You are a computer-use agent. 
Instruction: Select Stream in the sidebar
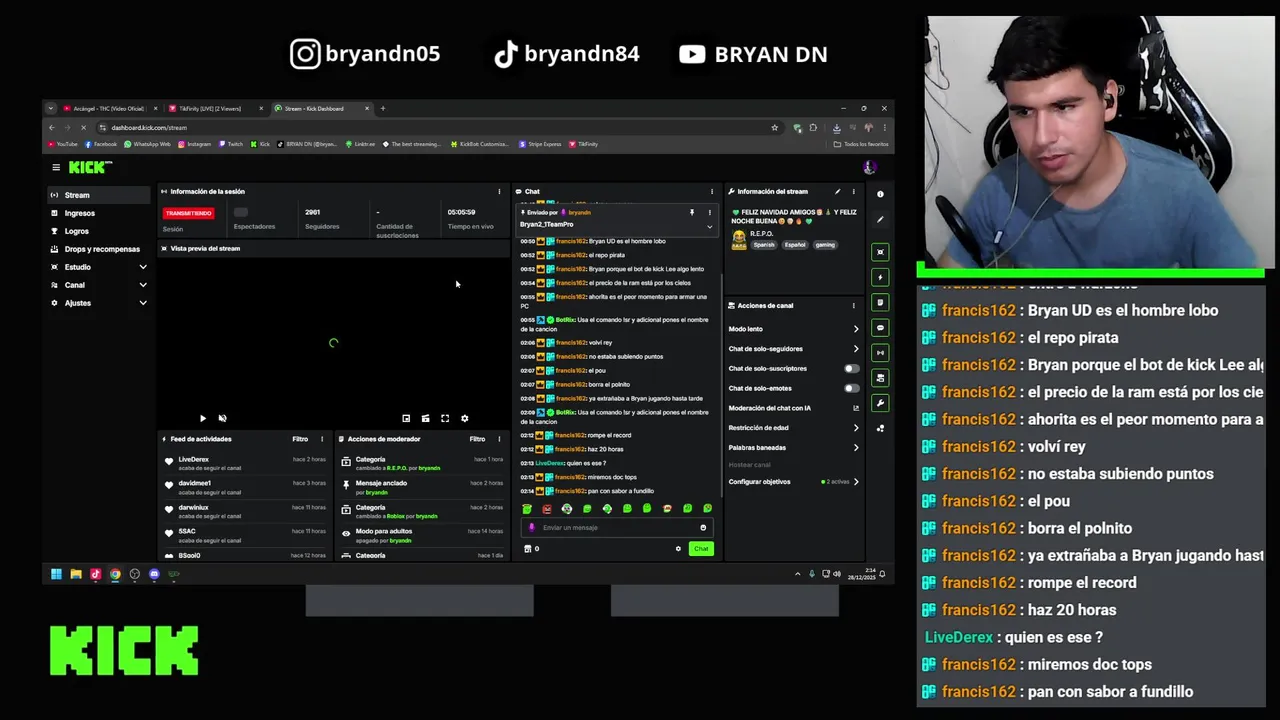tap(99, 195)
